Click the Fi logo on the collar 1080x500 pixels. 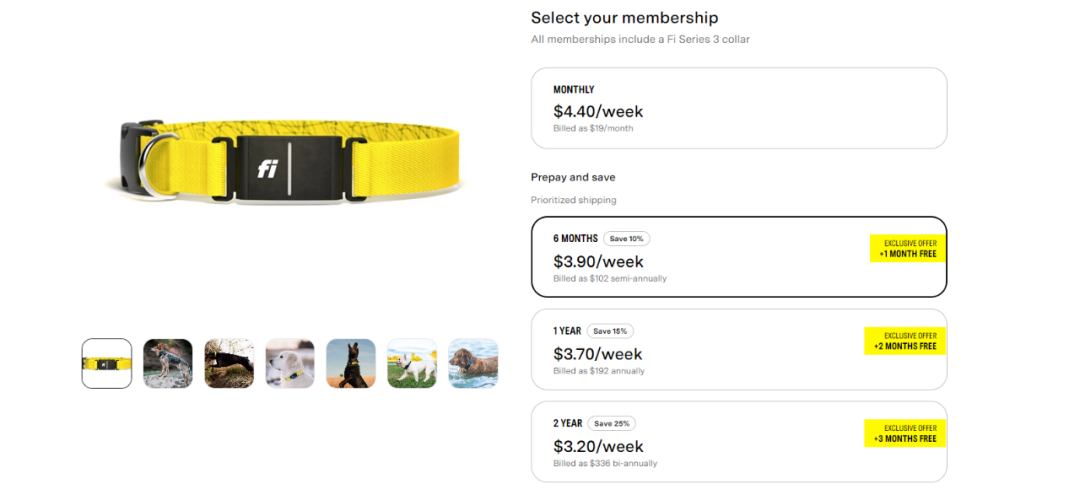(x=267, y=169)
